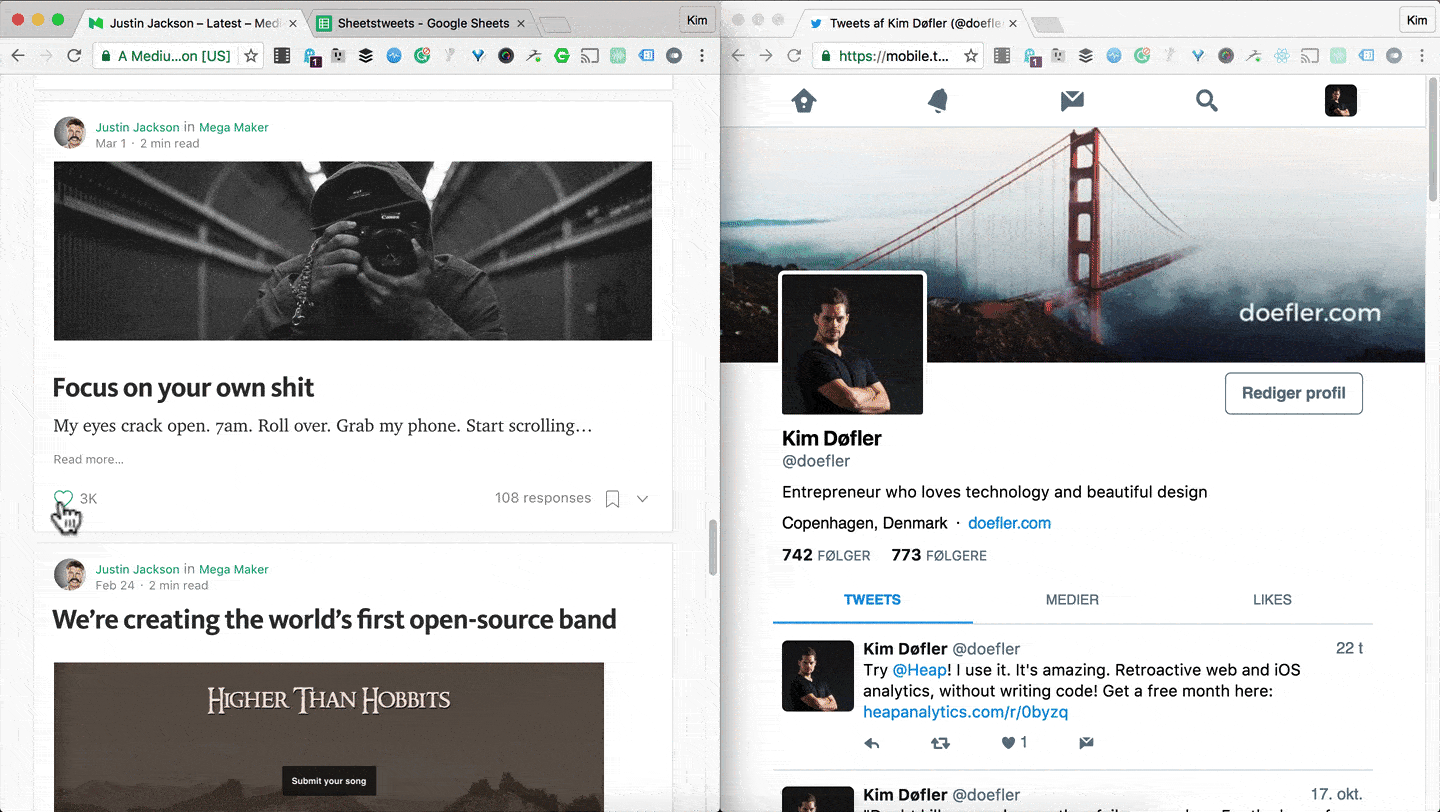
Task: Click the profile avatar in Twitter top nav
Action: coord(1341,100)
